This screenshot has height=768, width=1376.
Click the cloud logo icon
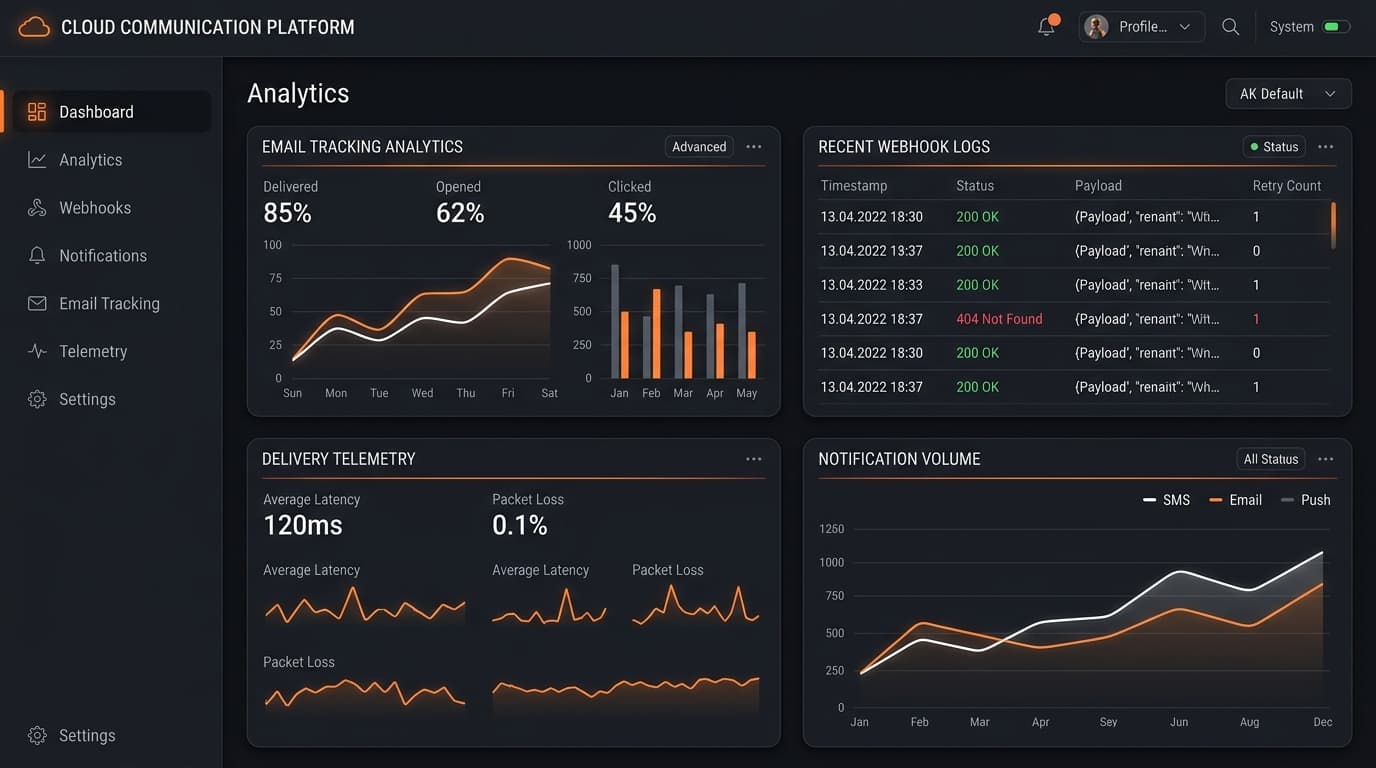[34, 27]
